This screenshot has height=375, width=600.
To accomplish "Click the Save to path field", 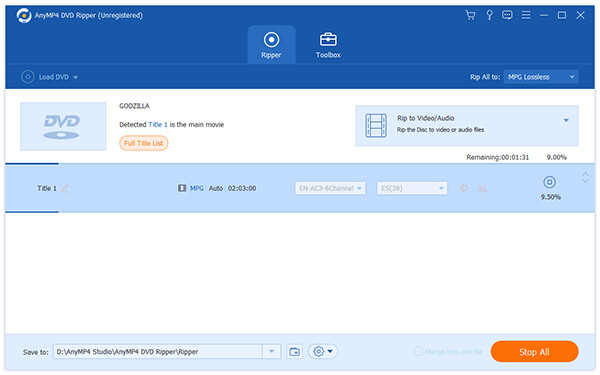I will click(157, 352).
